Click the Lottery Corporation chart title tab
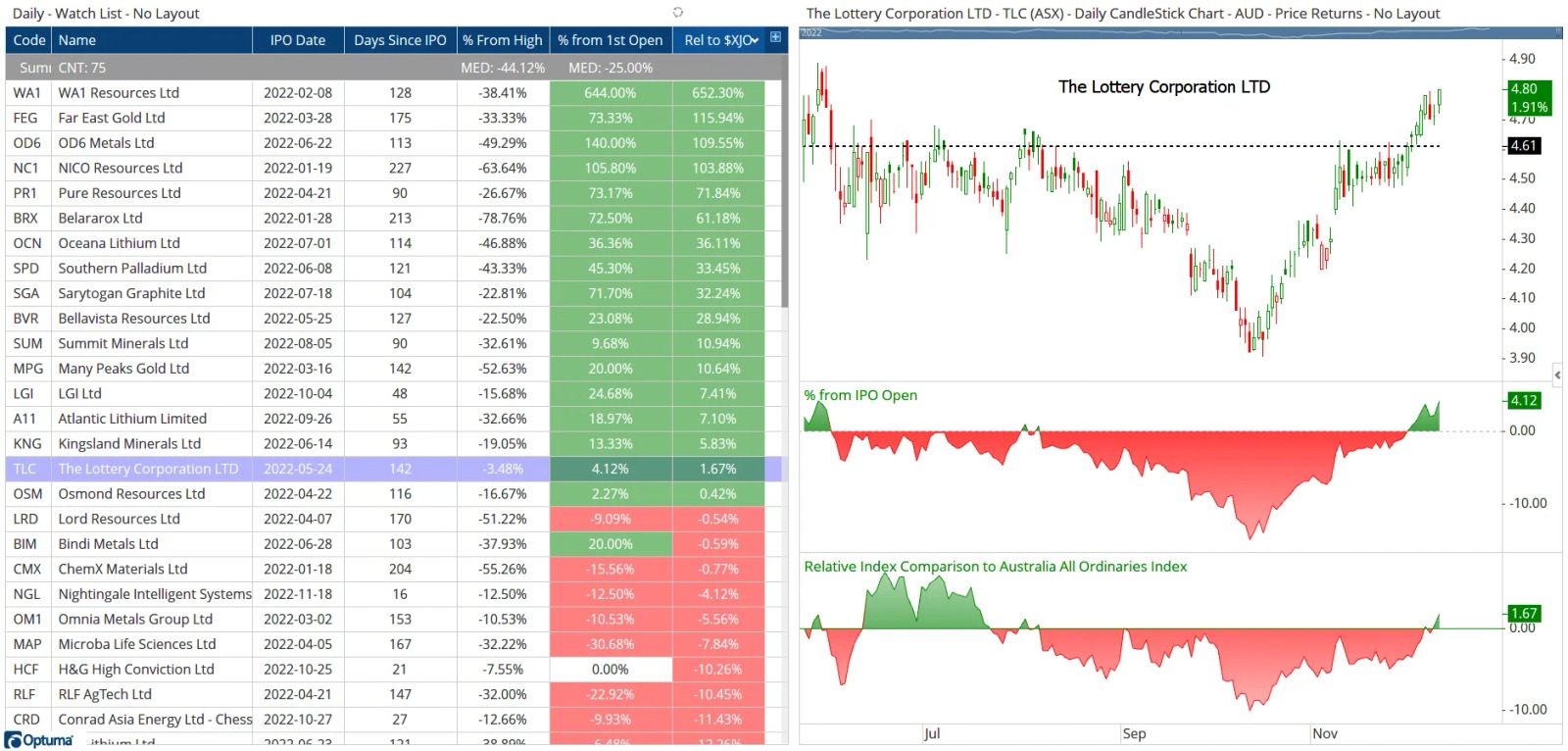 (1123, 13)
